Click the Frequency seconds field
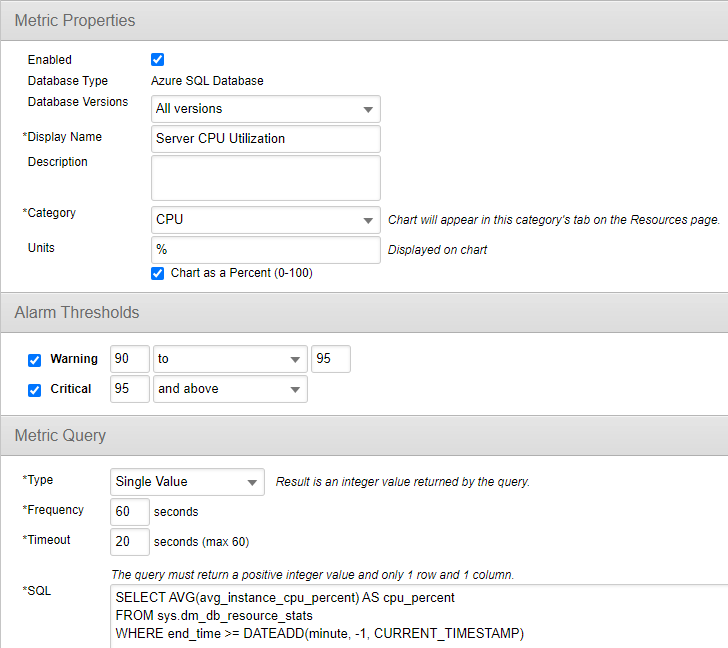Screen dimensions: 728x648 click(130, 512)
